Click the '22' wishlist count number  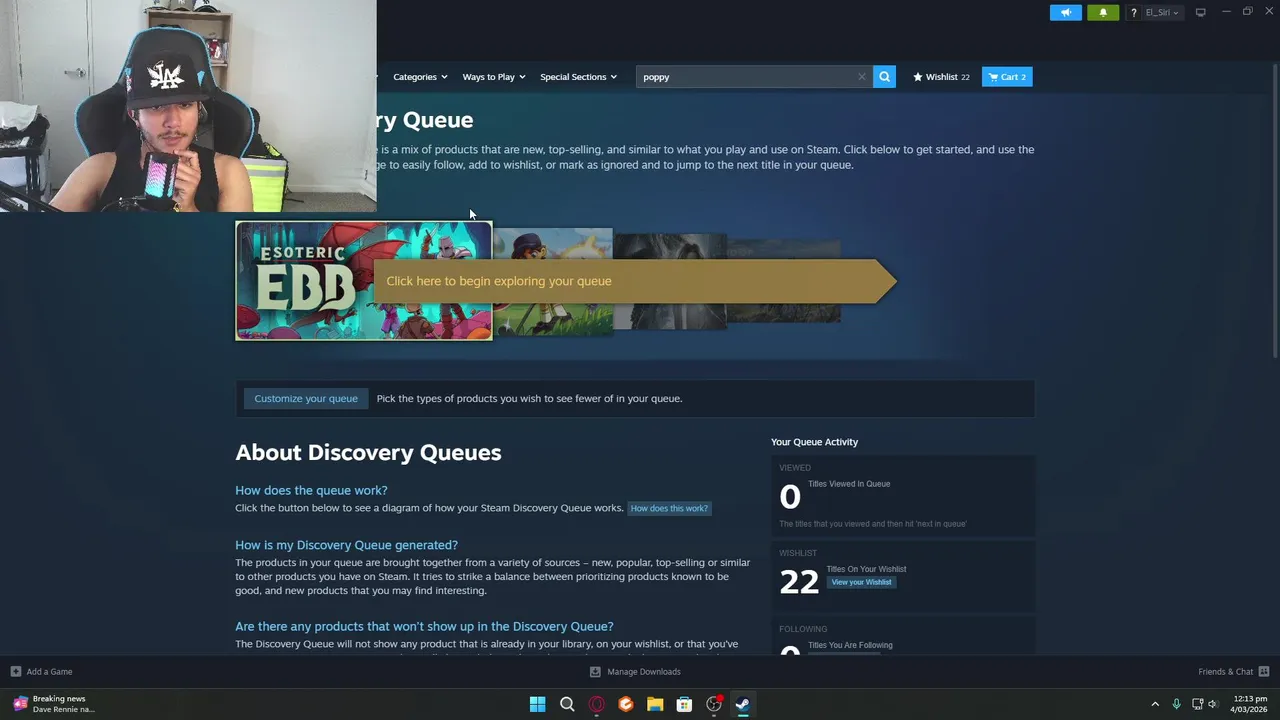(x=799, y=582)
